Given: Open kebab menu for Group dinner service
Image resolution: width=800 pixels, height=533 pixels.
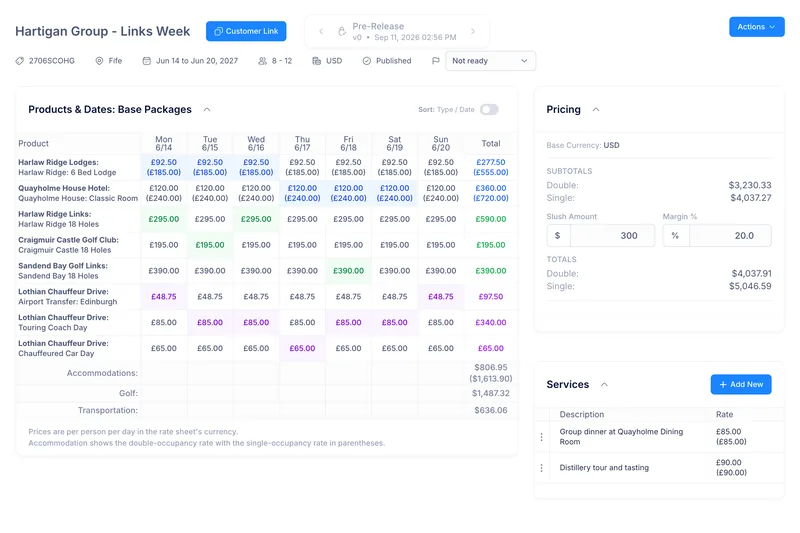Looking at the screenshot, I should [x=541, y=437].
